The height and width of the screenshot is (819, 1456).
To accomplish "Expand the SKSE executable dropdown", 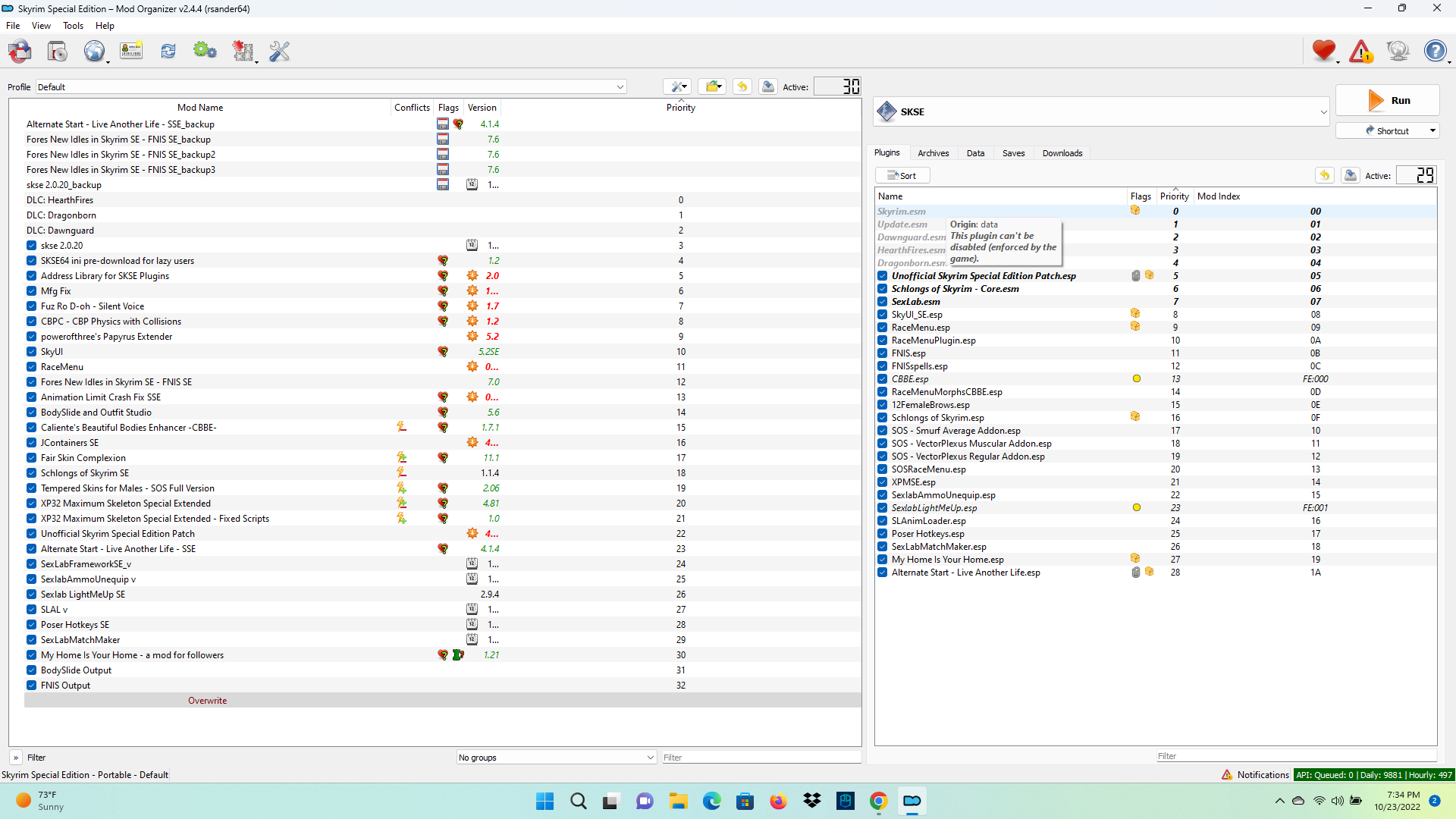I will click(x=1102, y=112).
